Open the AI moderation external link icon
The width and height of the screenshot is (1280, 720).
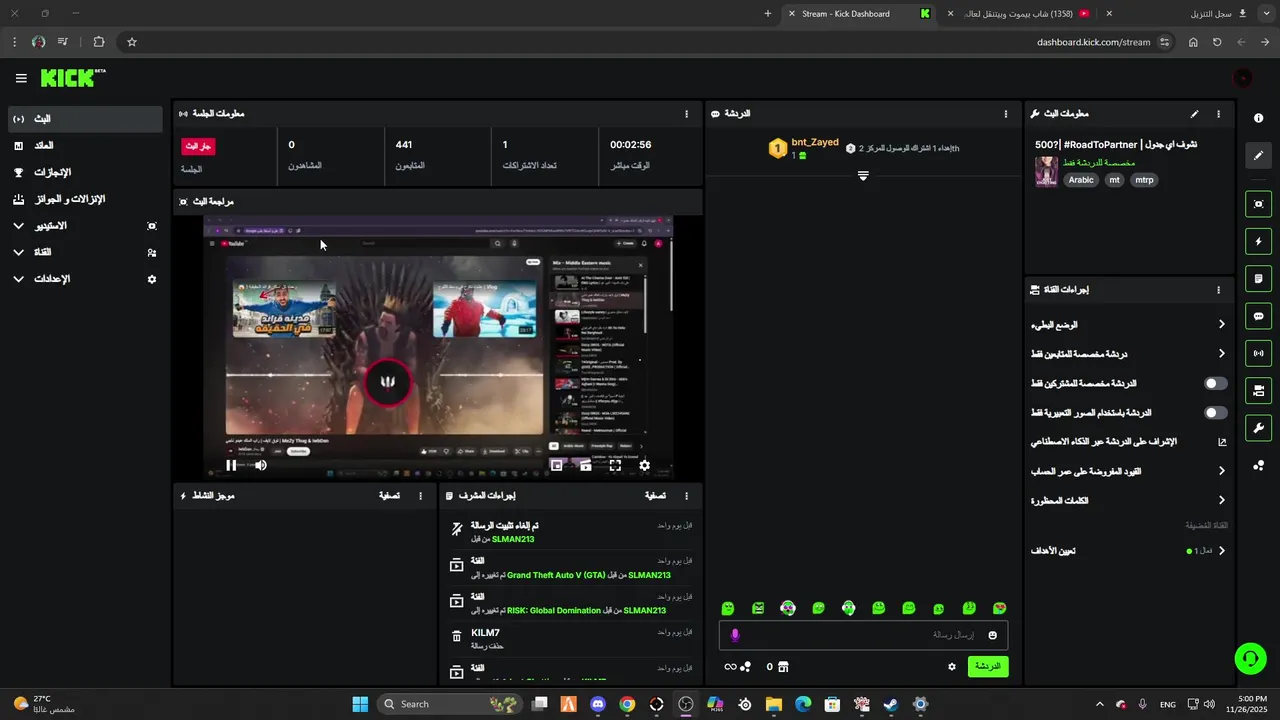(x=1221, y=442)
